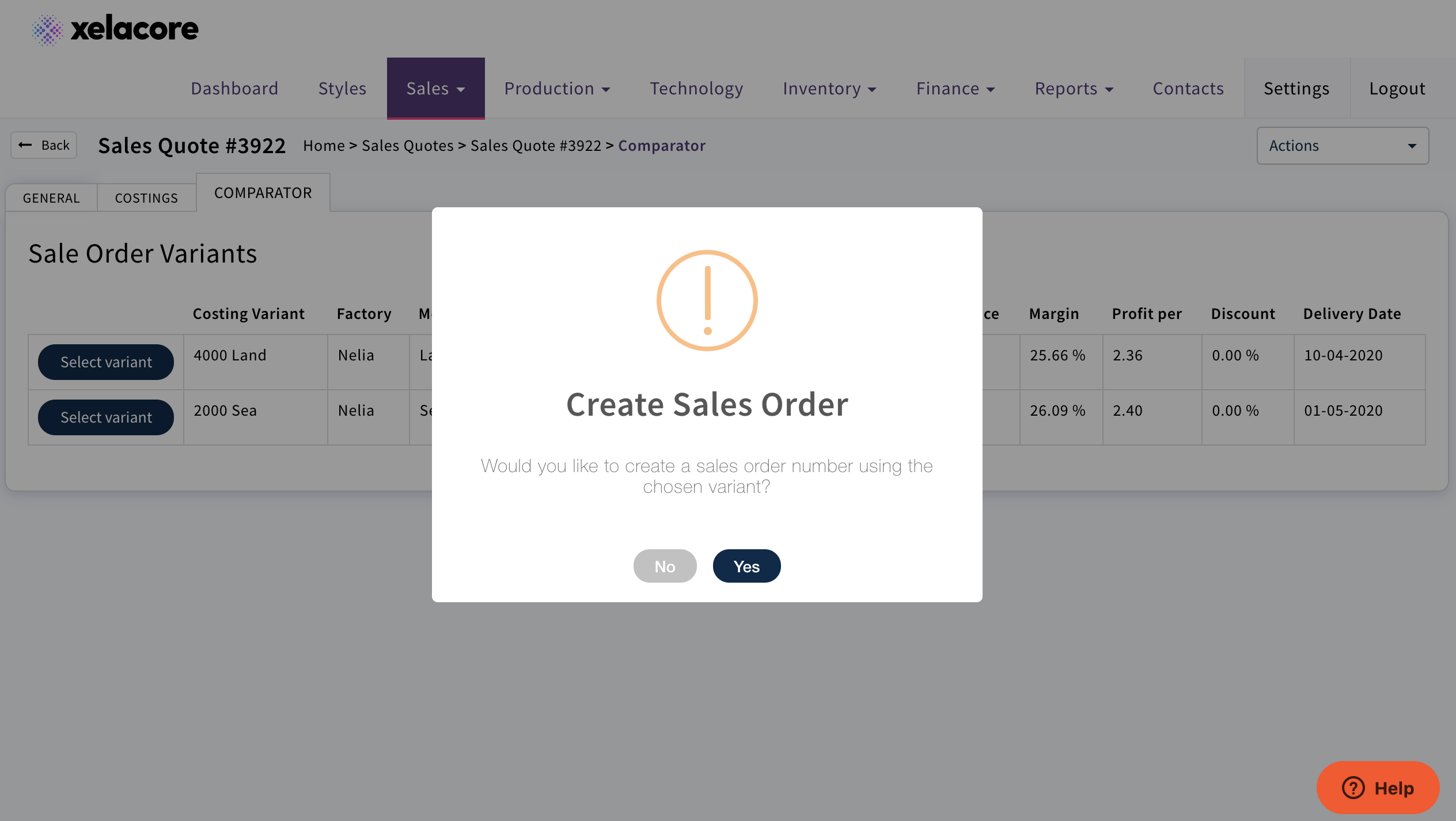This screenshot has height=821, width=1456.
Task: Decline with the No button
Action: [665, 567]
